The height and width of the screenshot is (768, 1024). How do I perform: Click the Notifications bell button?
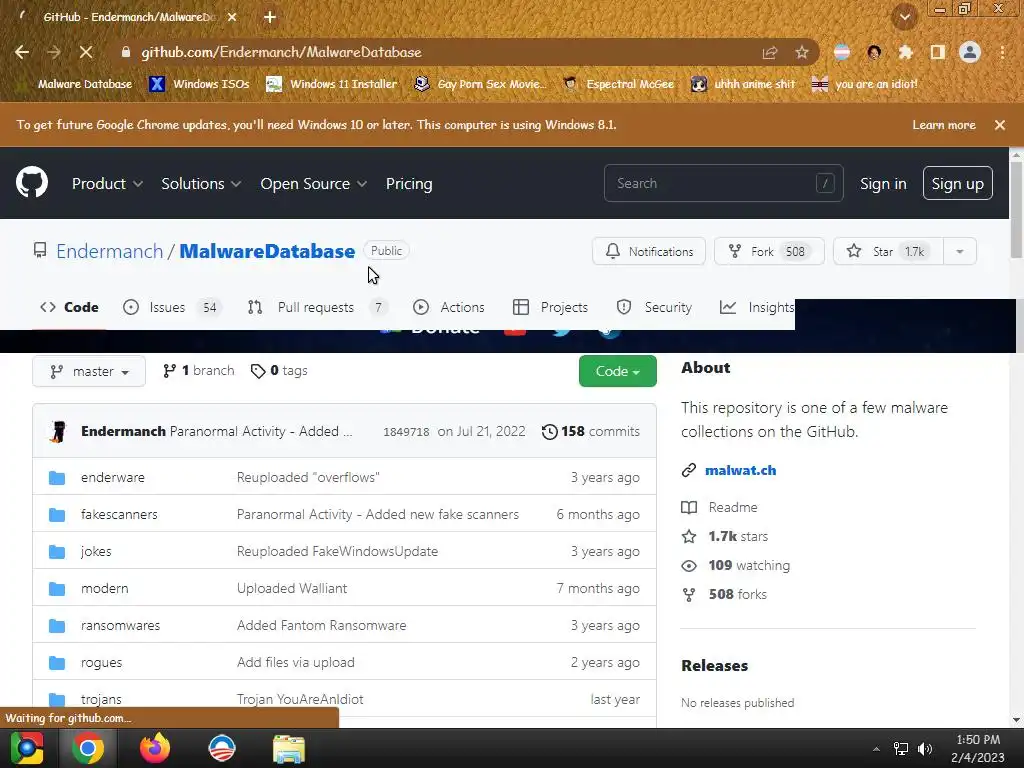[x=648, y=251]
